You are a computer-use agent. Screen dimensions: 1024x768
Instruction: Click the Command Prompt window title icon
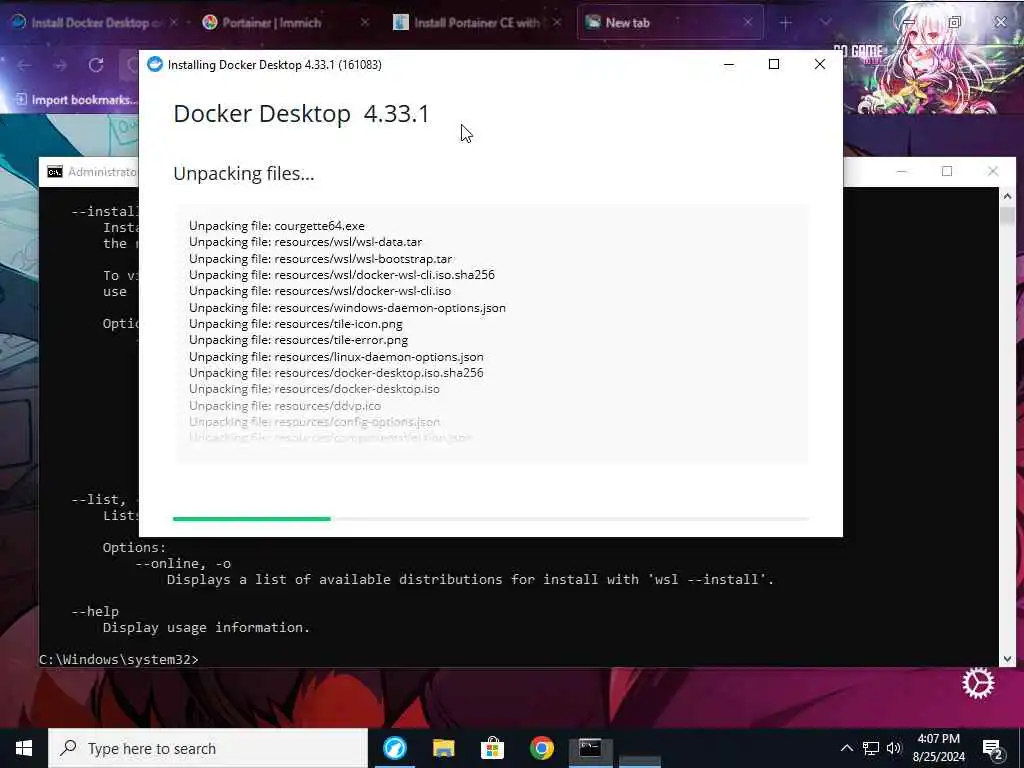point(55,172)
